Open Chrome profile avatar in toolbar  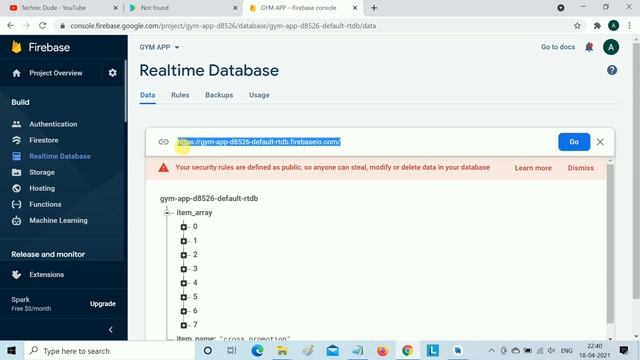(x=613, y=26)
